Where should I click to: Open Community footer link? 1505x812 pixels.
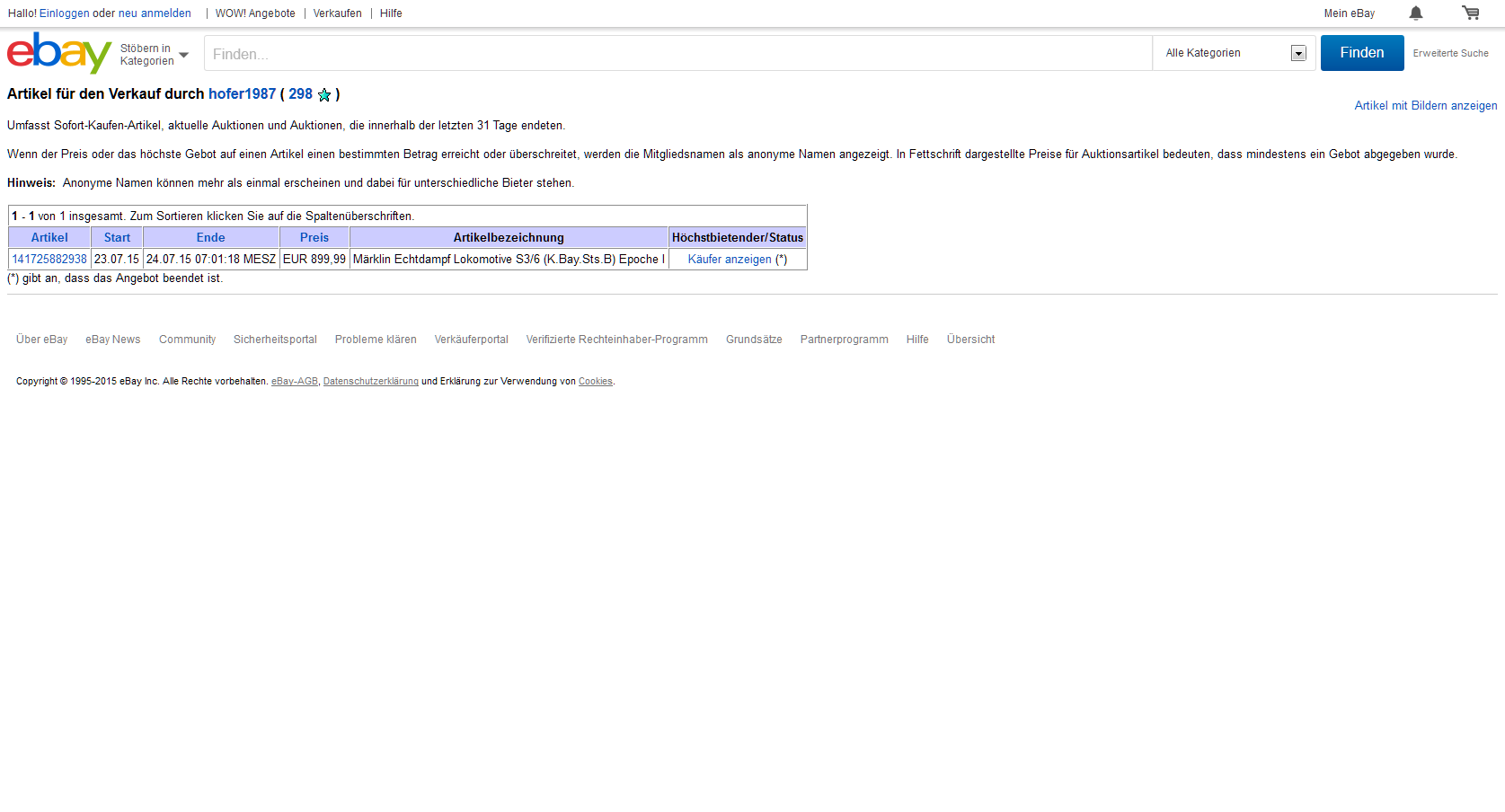click(x=187, y=340)
